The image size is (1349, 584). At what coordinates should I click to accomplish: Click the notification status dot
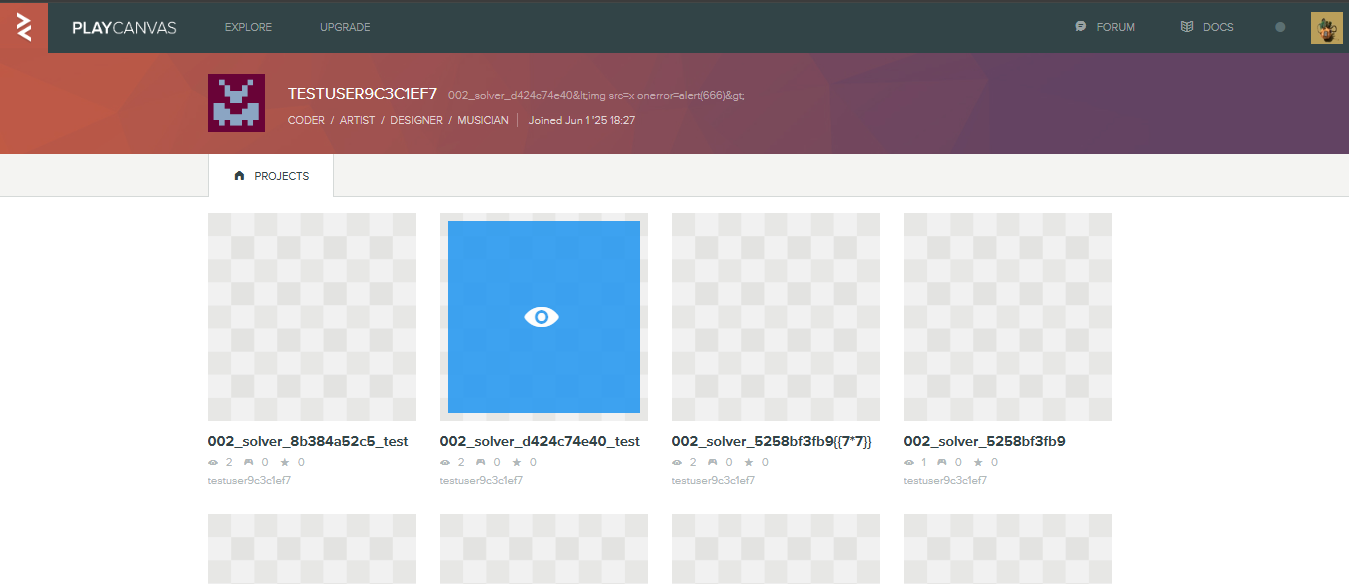pyautogui.click(x=1280, y=27)
